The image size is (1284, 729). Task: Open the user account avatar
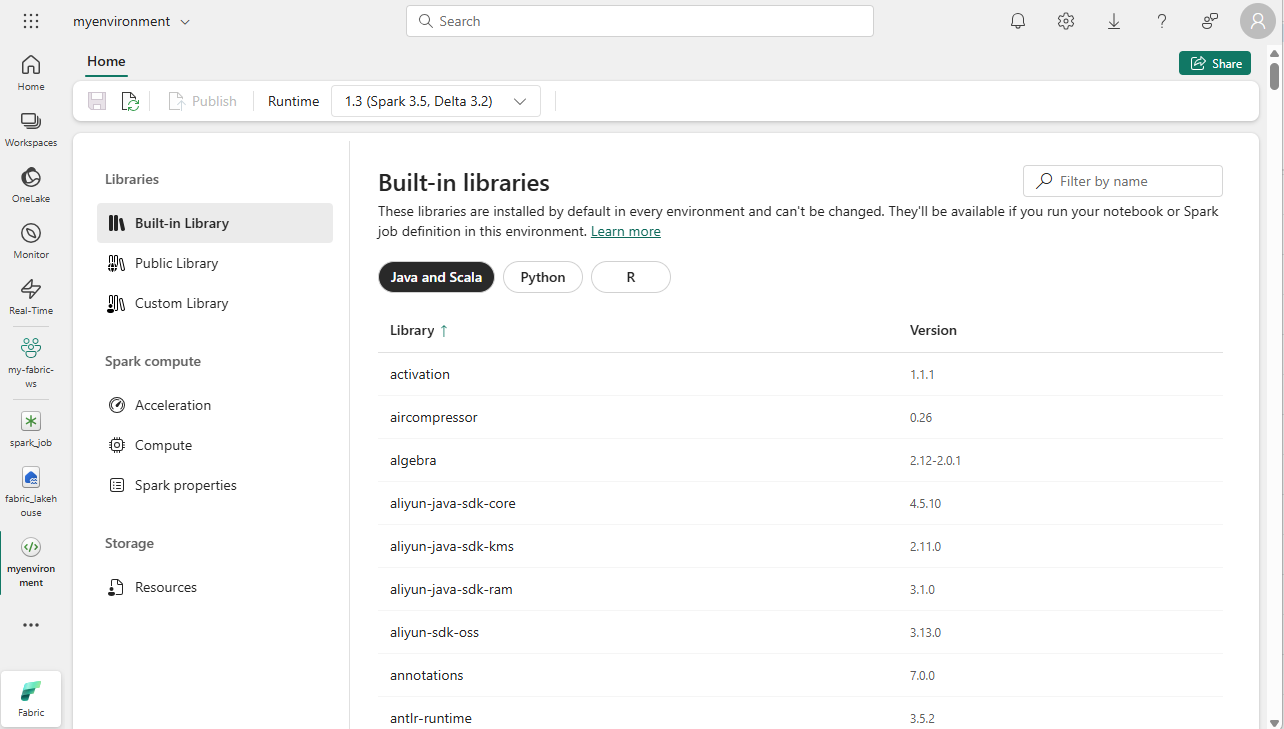pyautogui.click(x=1258, y=21)
